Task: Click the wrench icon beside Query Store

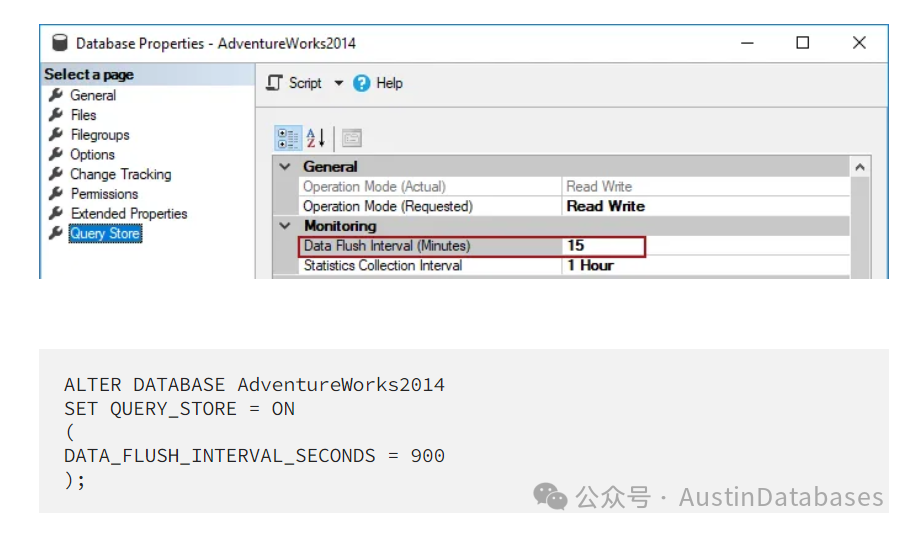Action: click(x=56, y=233)
